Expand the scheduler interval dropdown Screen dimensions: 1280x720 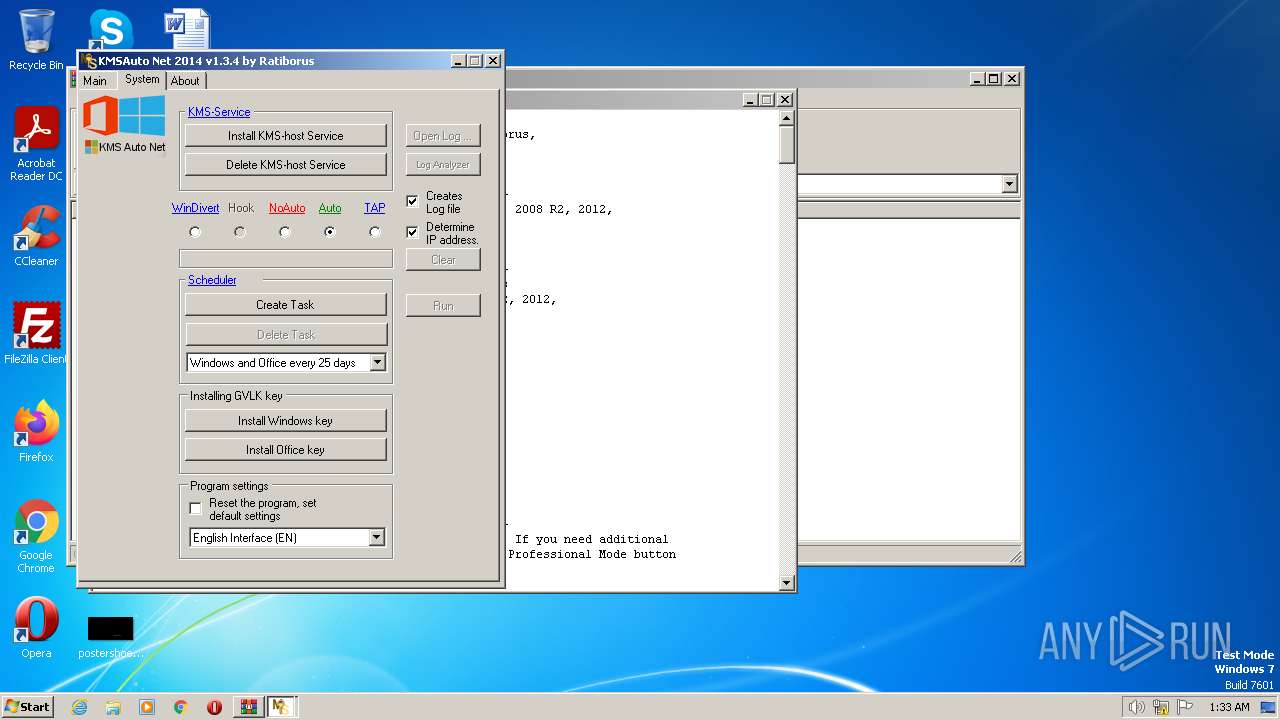377,363
